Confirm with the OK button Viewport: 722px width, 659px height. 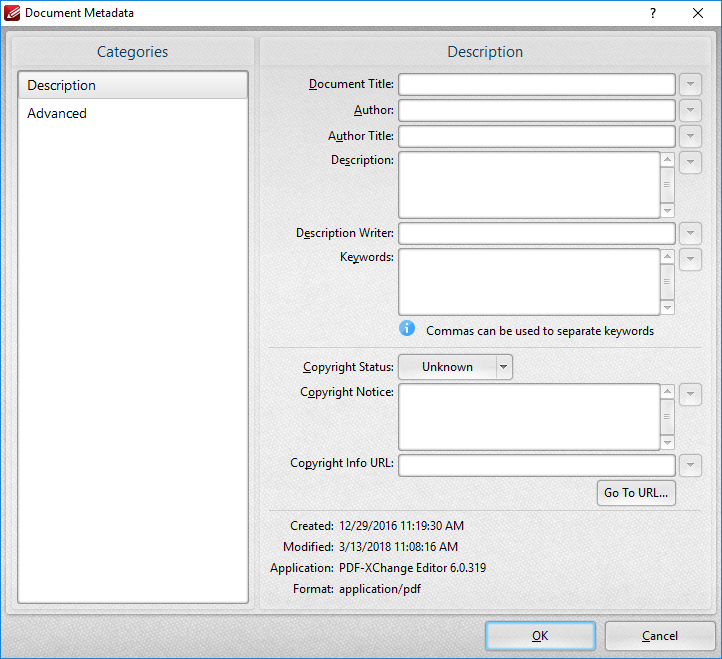pyautogui.click(x=540, y=636)
